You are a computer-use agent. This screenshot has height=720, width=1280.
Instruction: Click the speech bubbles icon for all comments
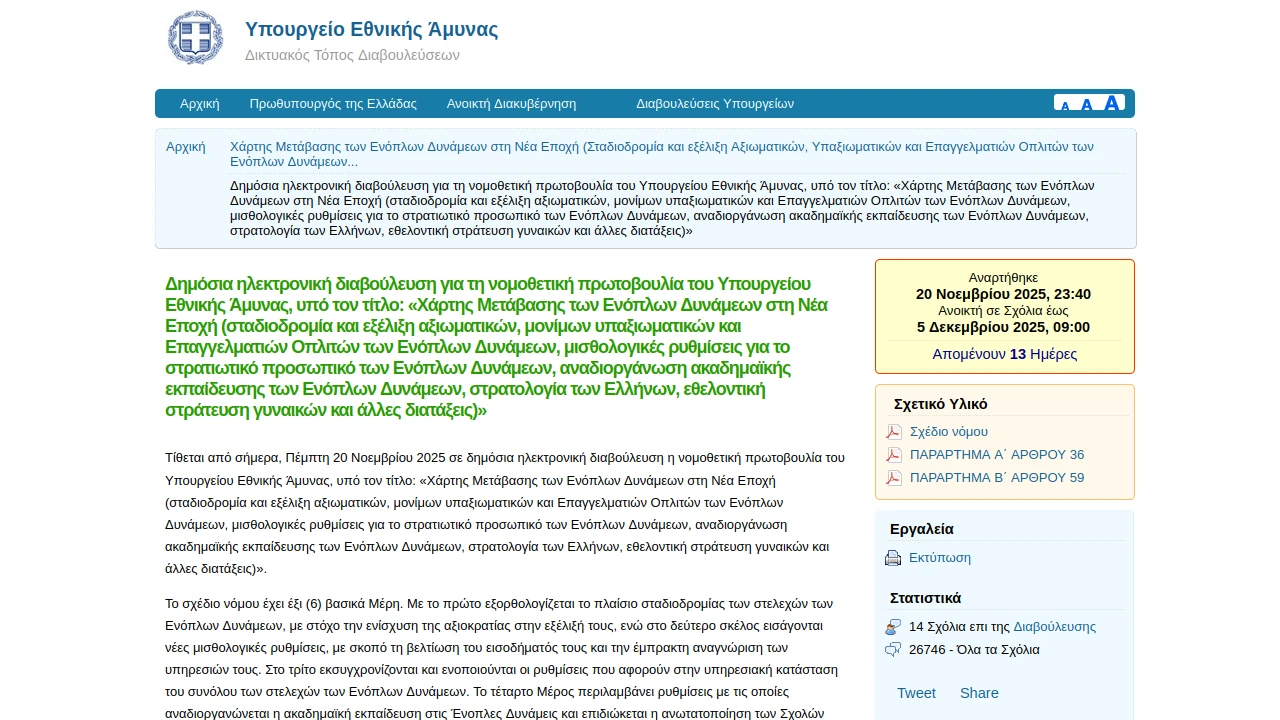pos(893,650)
